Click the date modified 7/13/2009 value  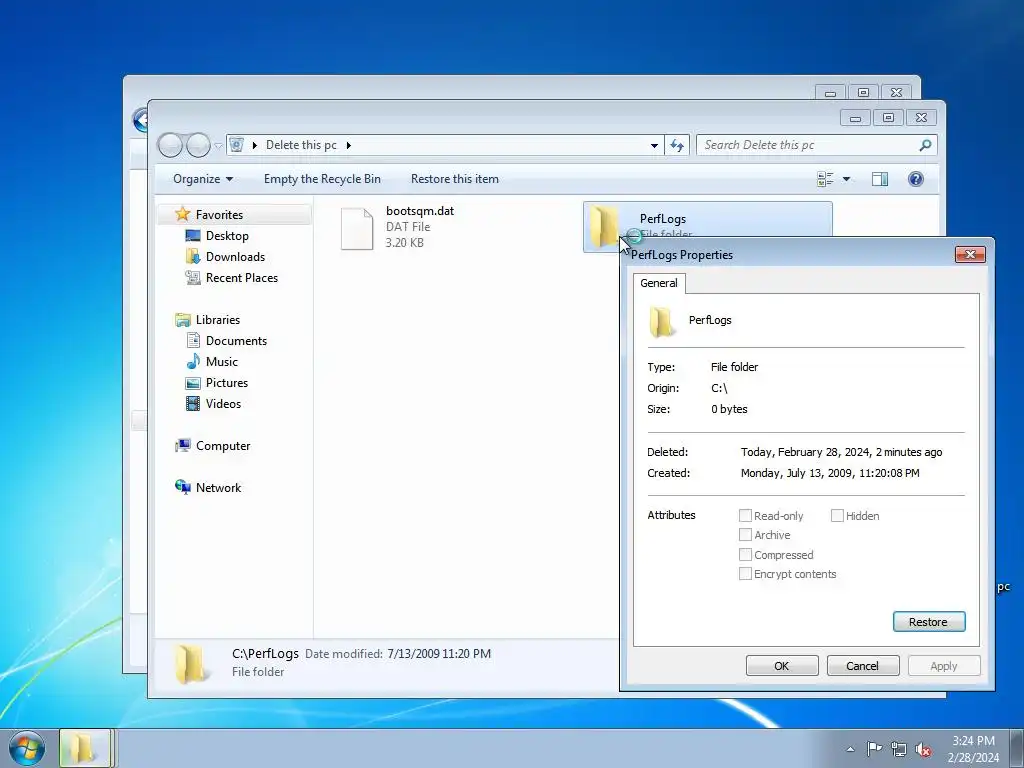click(439, 654)
